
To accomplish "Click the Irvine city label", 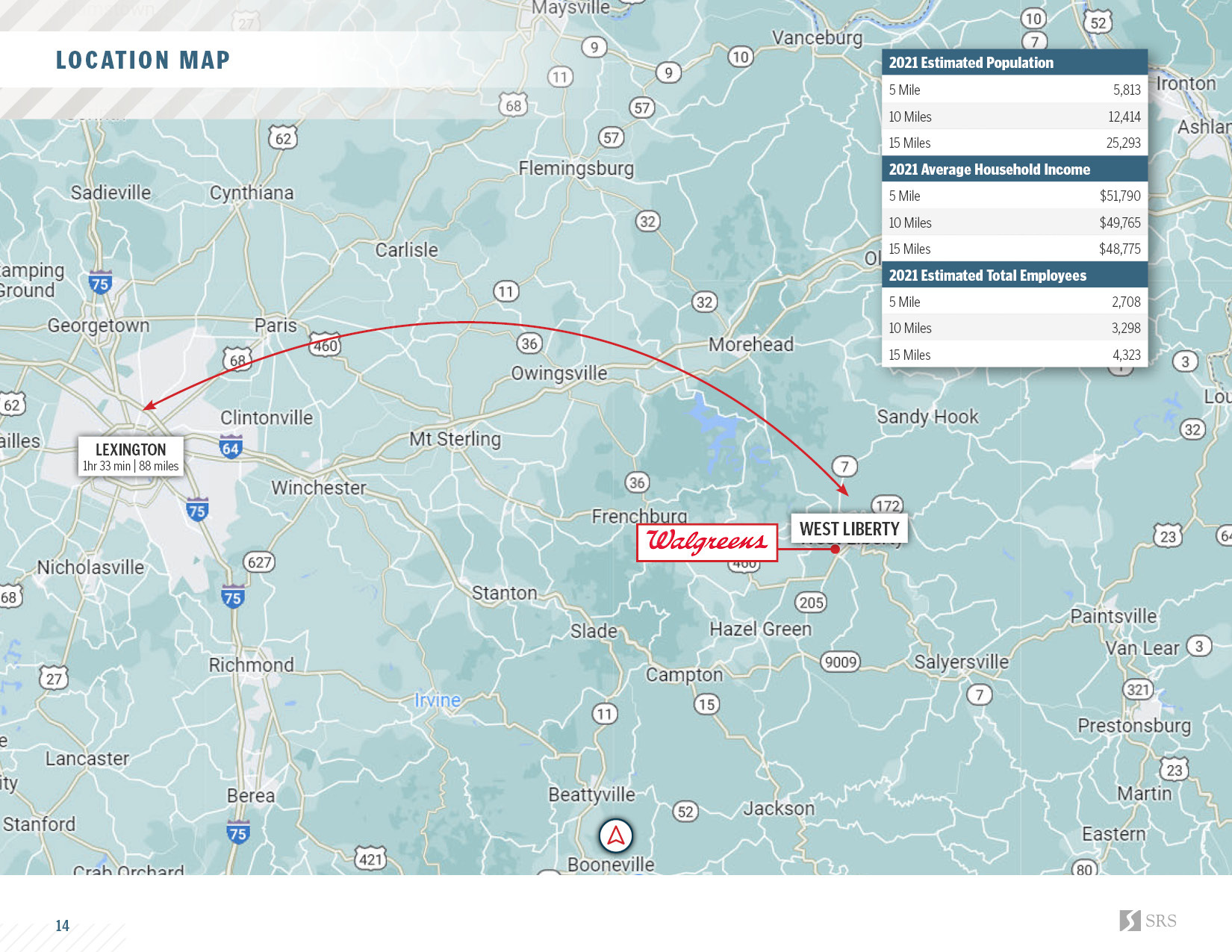I will point(438,700).
